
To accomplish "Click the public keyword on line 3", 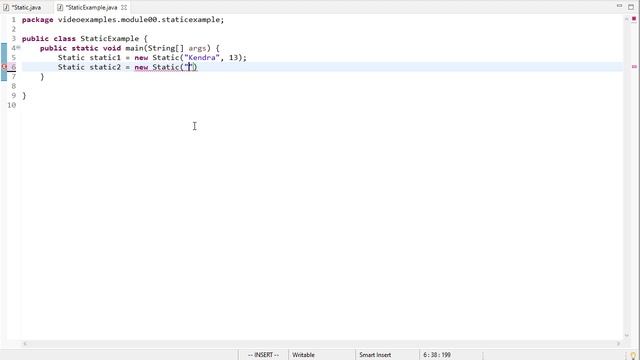I will click(35, 39).
